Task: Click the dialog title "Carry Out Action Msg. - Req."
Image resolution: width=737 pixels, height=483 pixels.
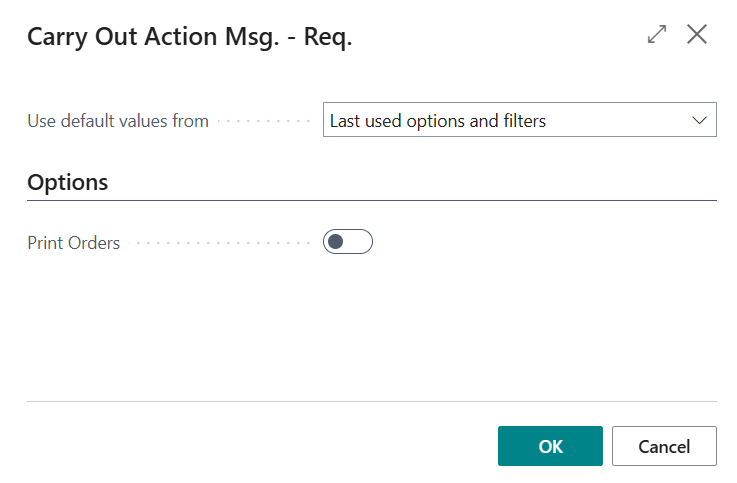Action: [190, 37]
